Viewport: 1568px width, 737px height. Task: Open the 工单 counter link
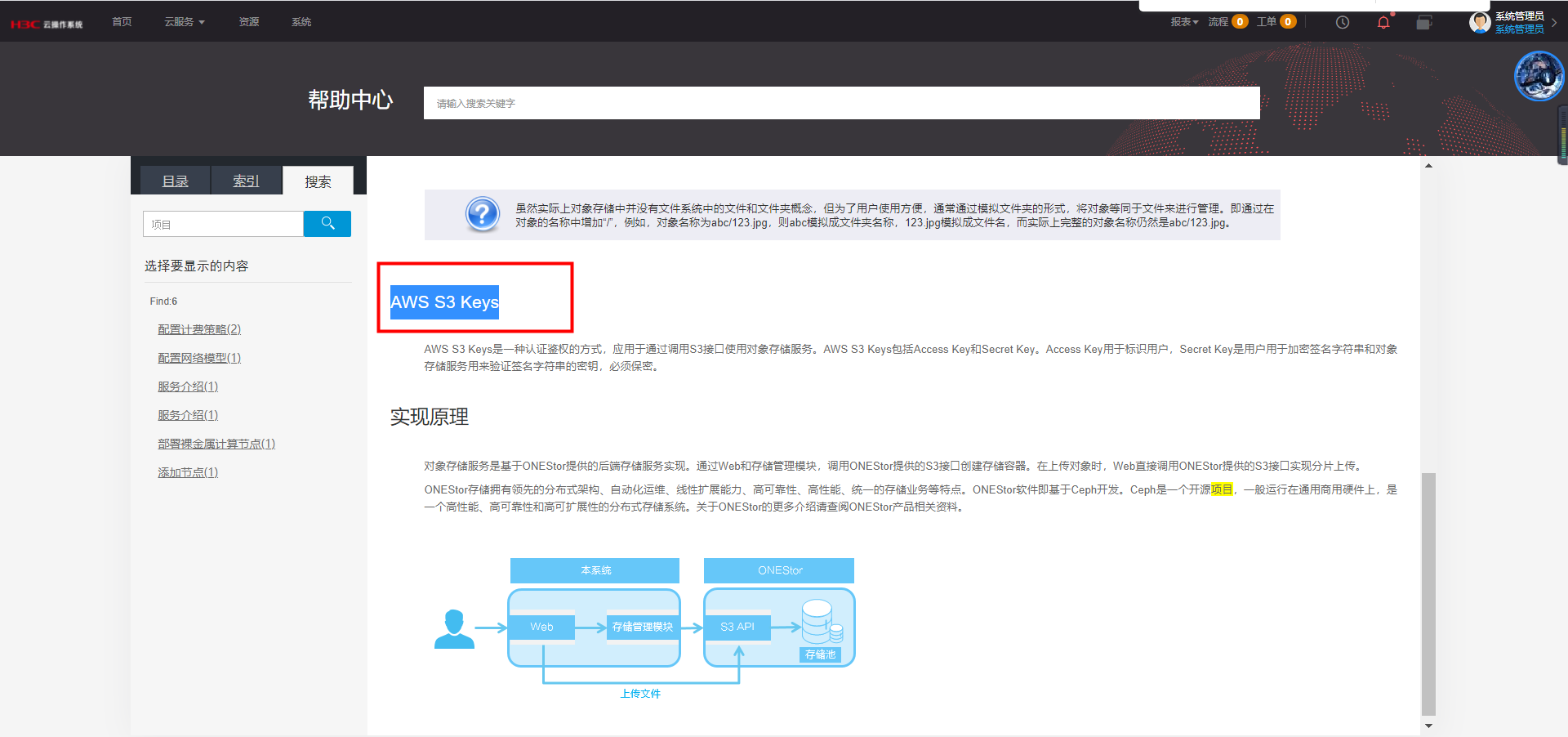(x=1276, y=22)
